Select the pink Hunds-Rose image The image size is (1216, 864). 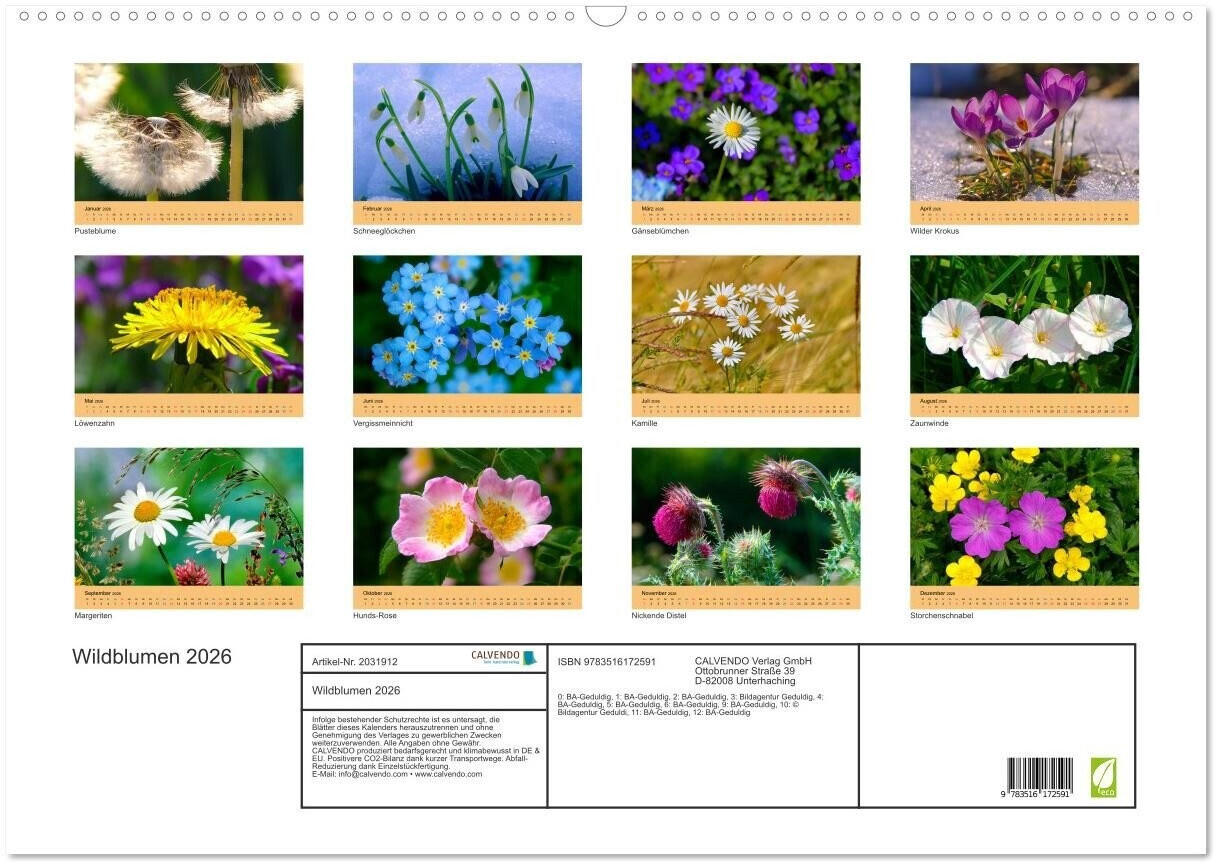tap(467, 516)
